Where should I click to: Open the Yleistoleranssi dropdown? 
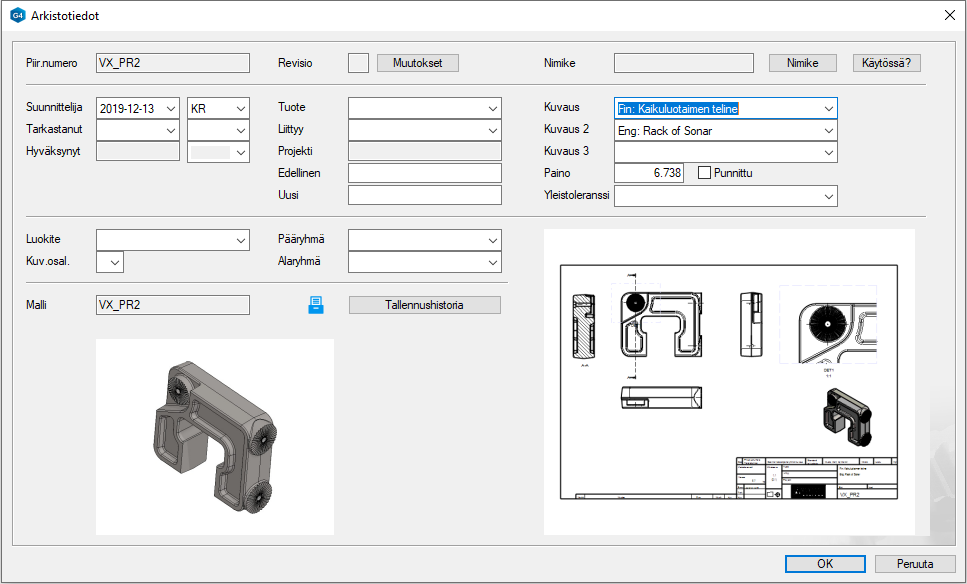click(x=827, y=197)
